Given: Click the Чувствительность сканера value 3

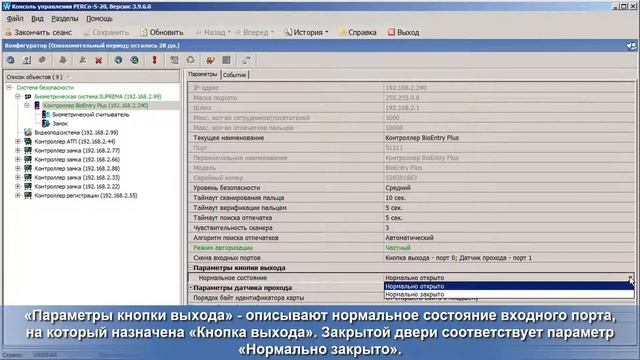Looking at the screenshot, I should pos(387,228).
